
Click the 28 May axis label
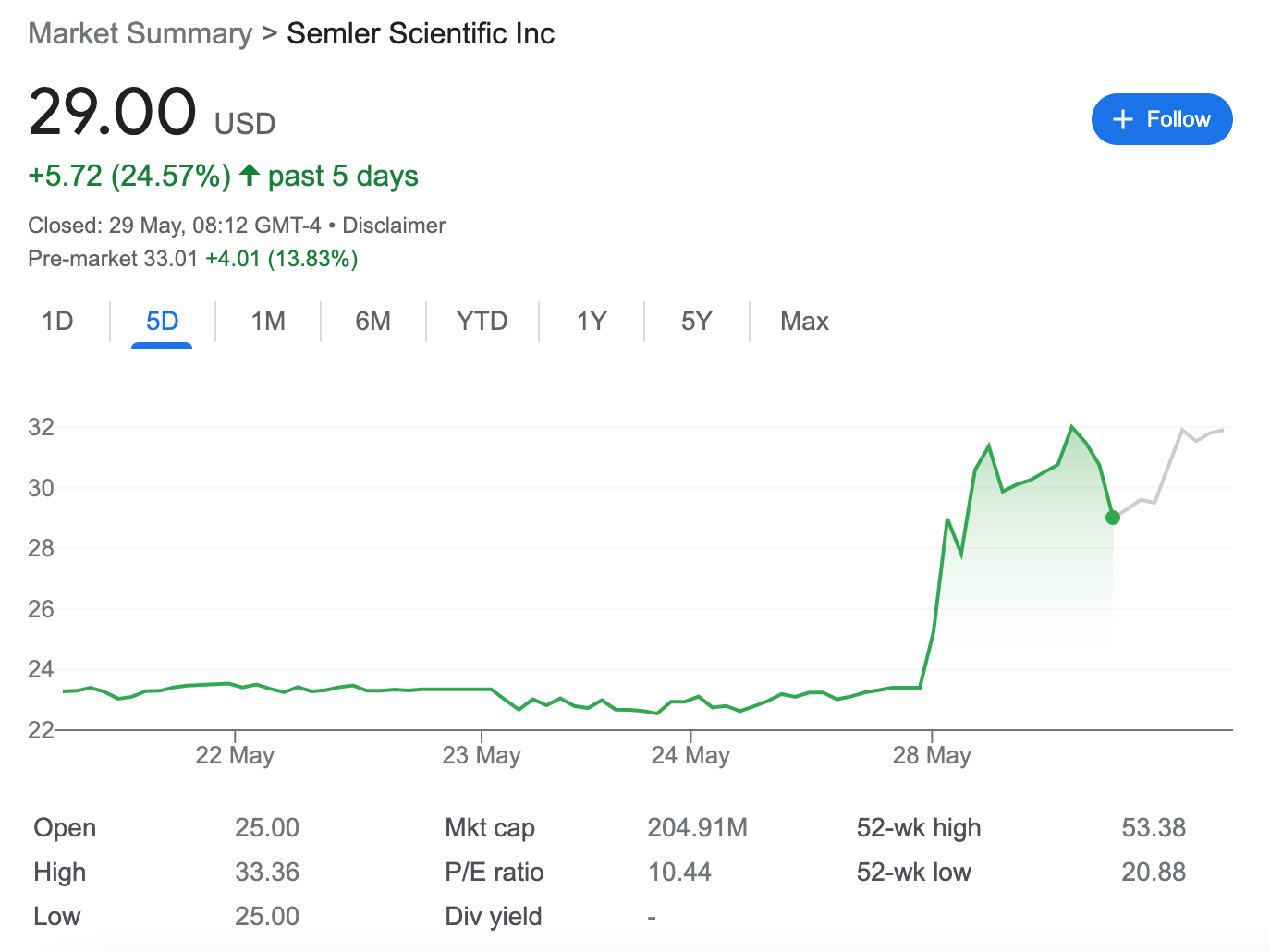pyautogui.click(x=932, y=755)
